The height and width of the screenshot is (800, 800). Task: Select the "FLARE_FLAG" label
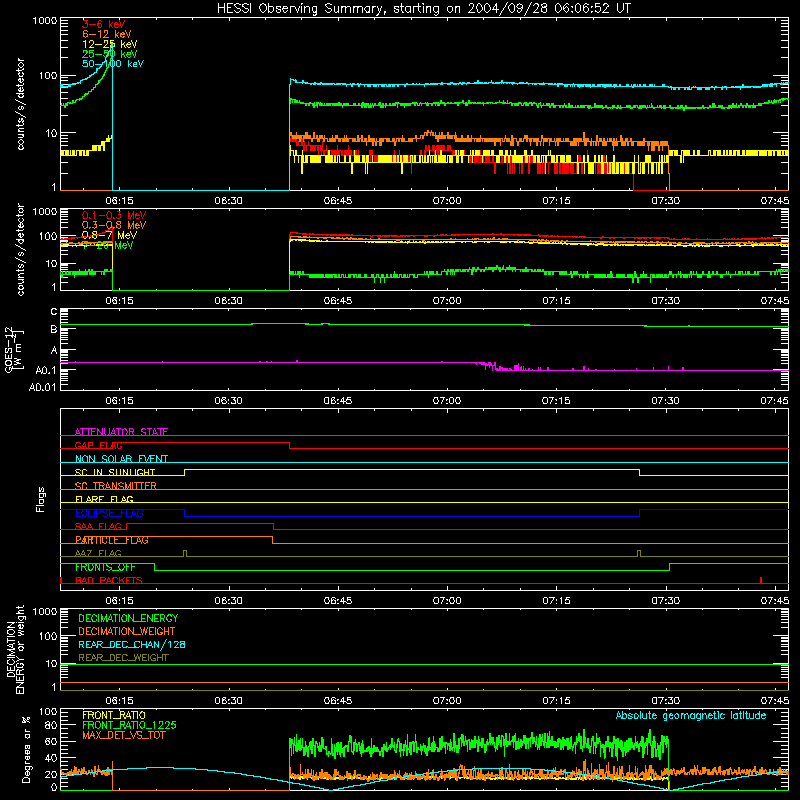tap(104, 499)
